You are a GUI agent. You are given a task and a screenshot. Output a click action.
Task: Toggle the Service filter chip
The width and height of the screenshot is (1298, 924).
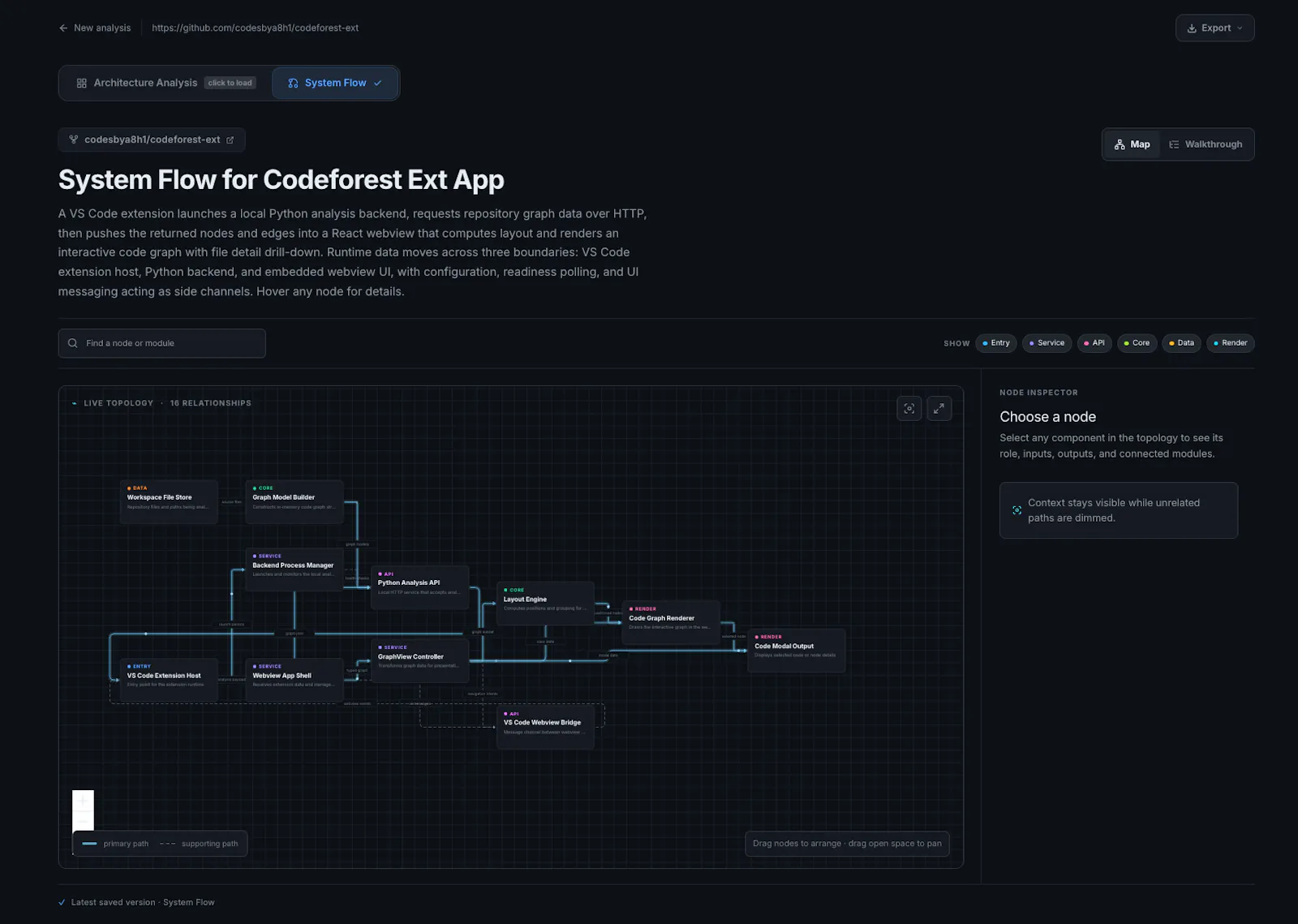tap(1047, 343)
